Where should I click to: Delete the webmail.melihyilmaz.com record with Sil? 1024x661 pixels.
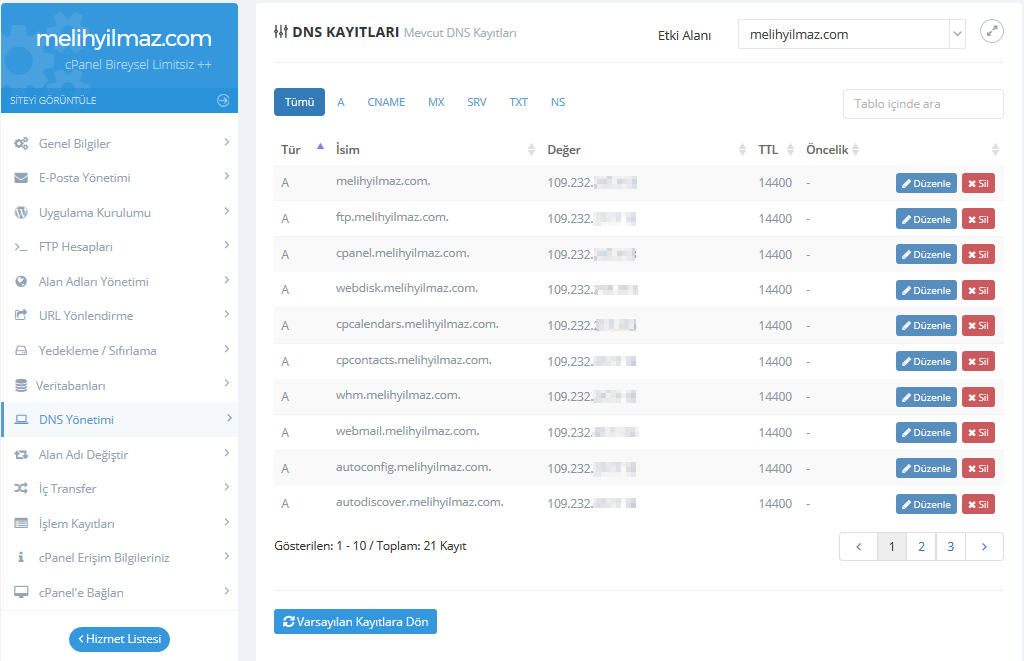tap(978, 433)
